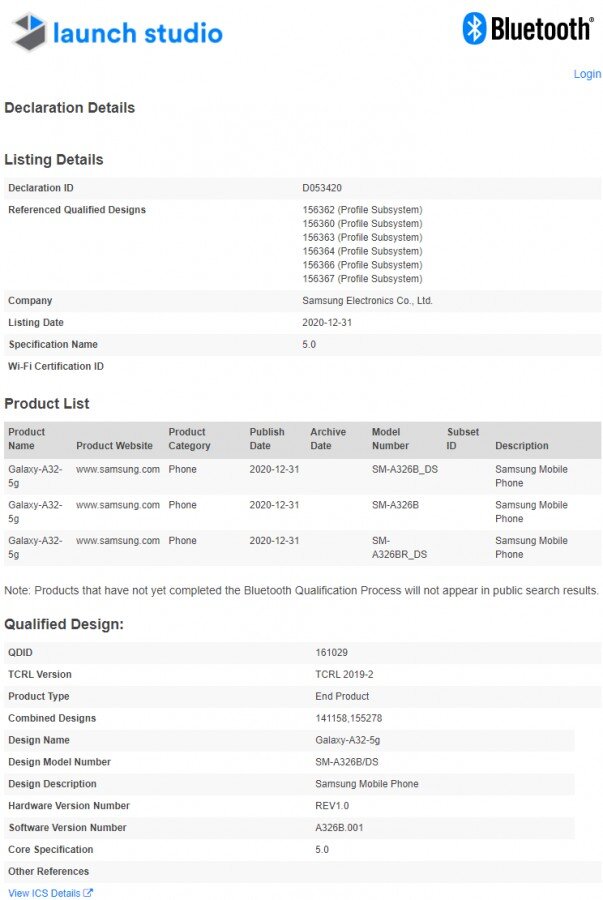Click www.samsung.com in the SM-A326BR_DS row
The height and width of the screenshot is (900, 603).
118,541
